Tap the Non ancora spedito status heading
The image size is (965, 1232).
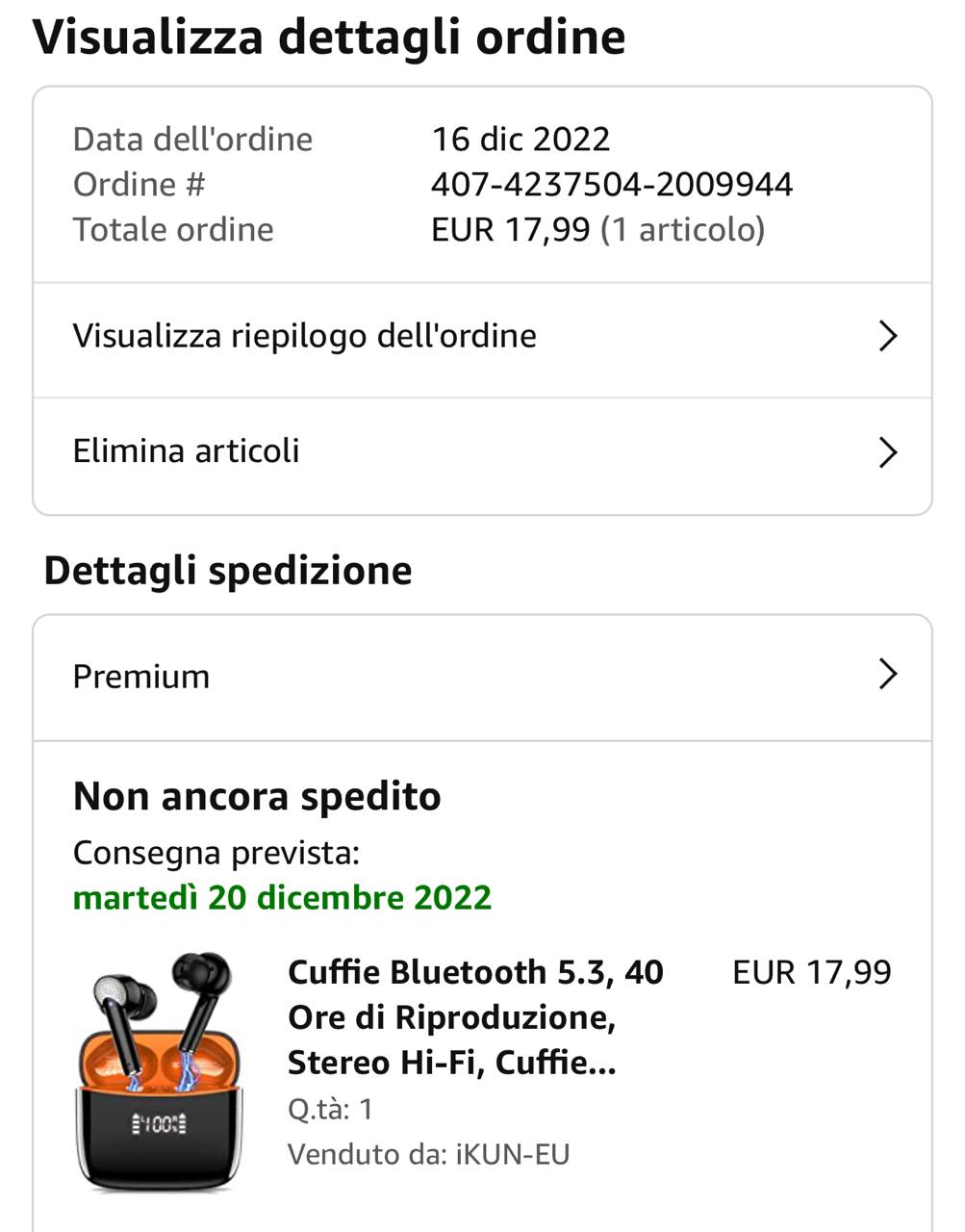pyautogui.click(x=257, y=797)
